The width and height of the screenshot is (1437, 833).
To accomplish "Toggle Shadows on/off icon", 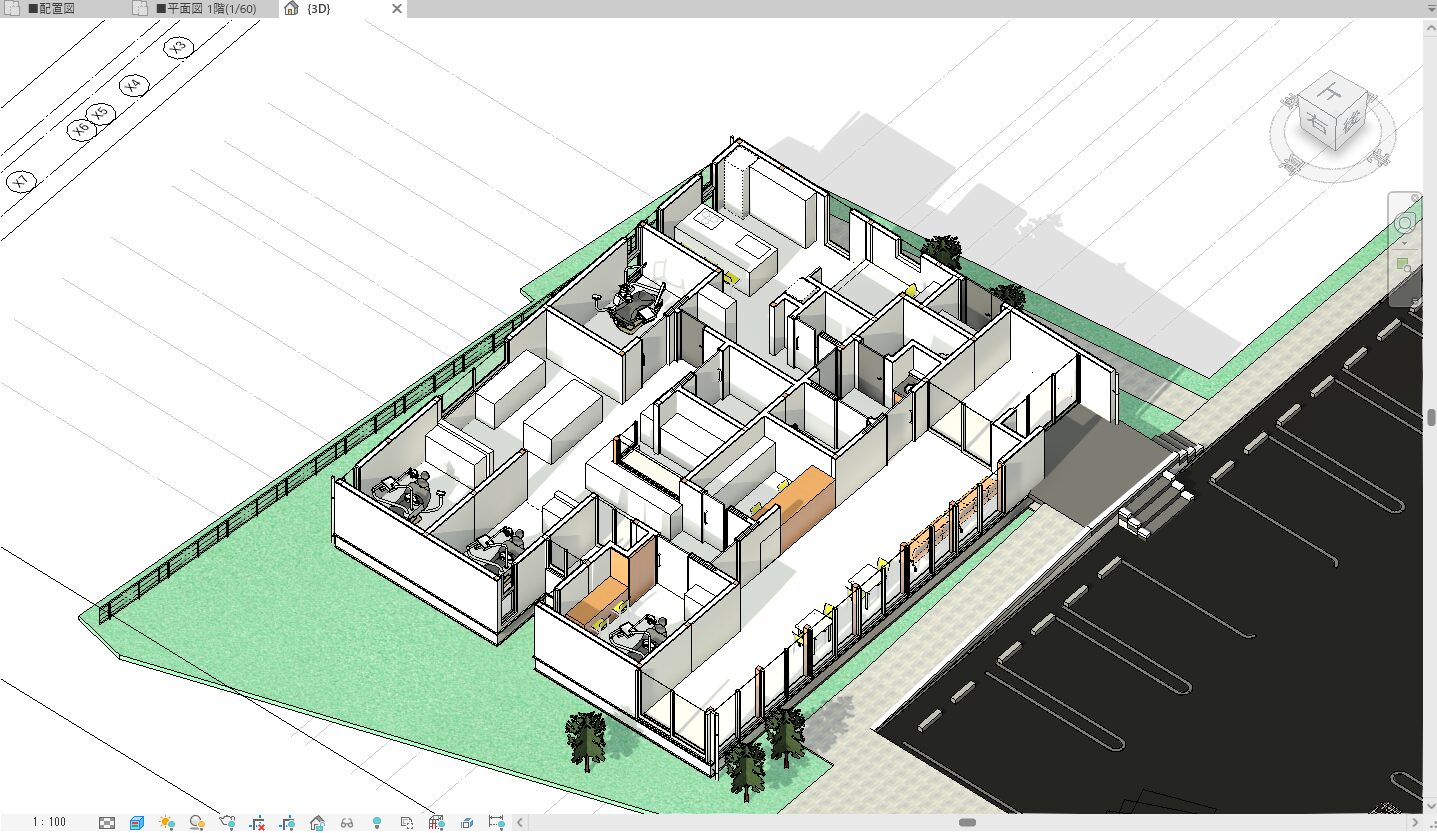I will click(197, 823).
